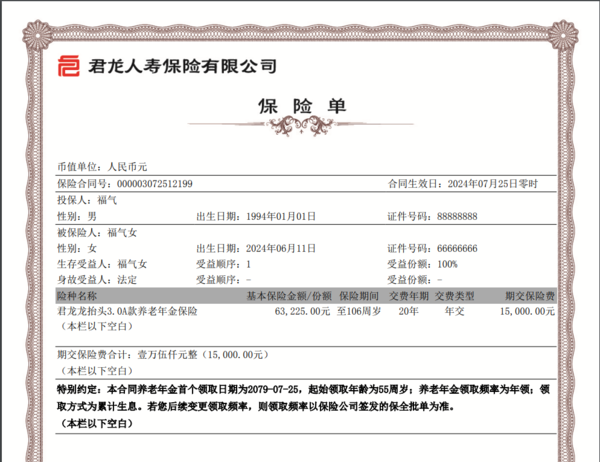Viewport: 600px width, 462px height.
Task: Select contract number 000003072512199
Action: click(x=155, y=184)
